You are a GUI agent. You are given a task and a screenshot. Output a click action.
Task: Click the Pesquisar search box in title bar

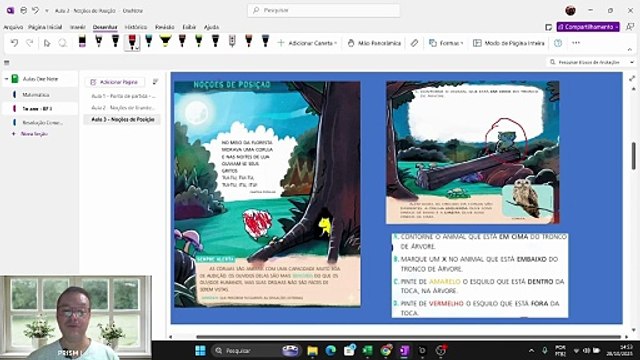(x=323, y=10)
